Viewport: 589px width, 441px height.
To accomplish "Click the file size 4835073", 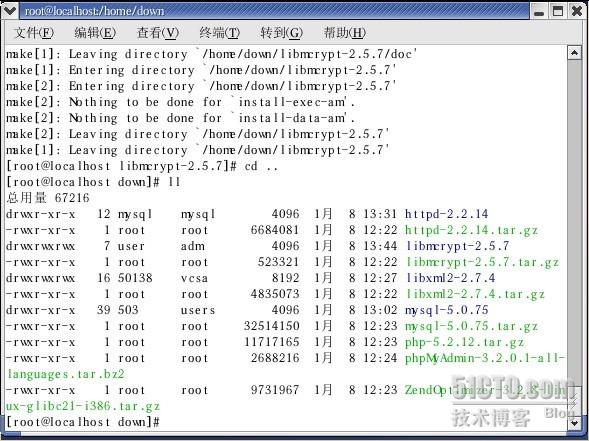I will click(275, 294).
